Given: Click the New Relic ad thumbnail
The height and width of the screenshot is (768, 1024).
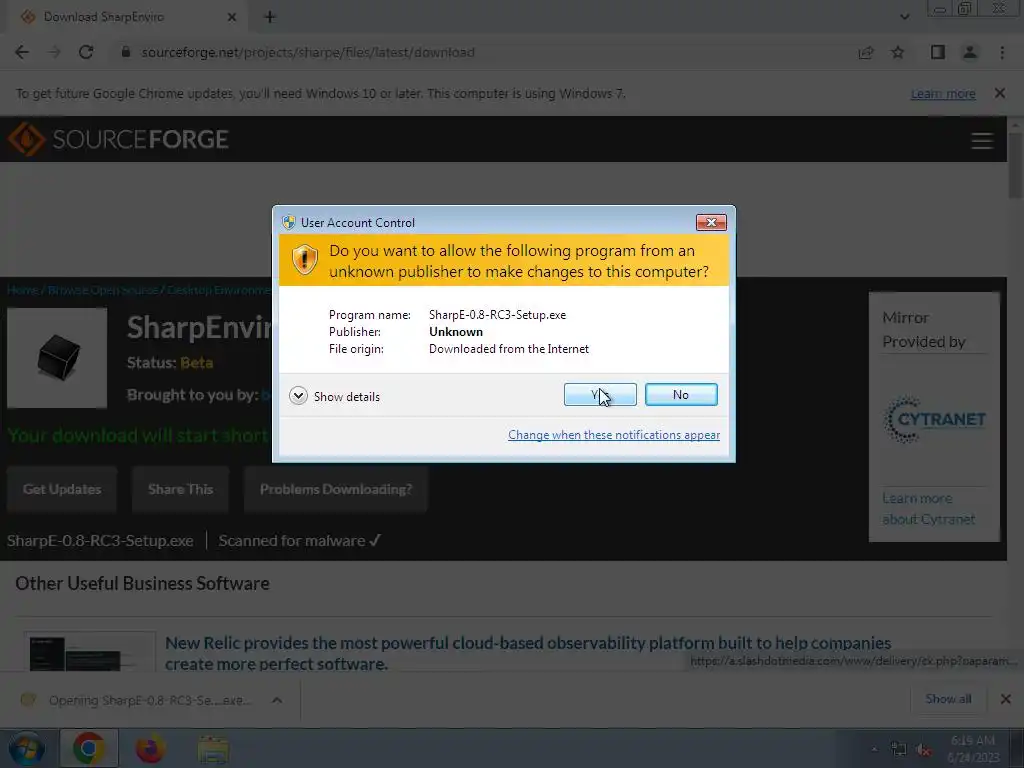Looking at the screenshot, I should click(x=89, y=652).
